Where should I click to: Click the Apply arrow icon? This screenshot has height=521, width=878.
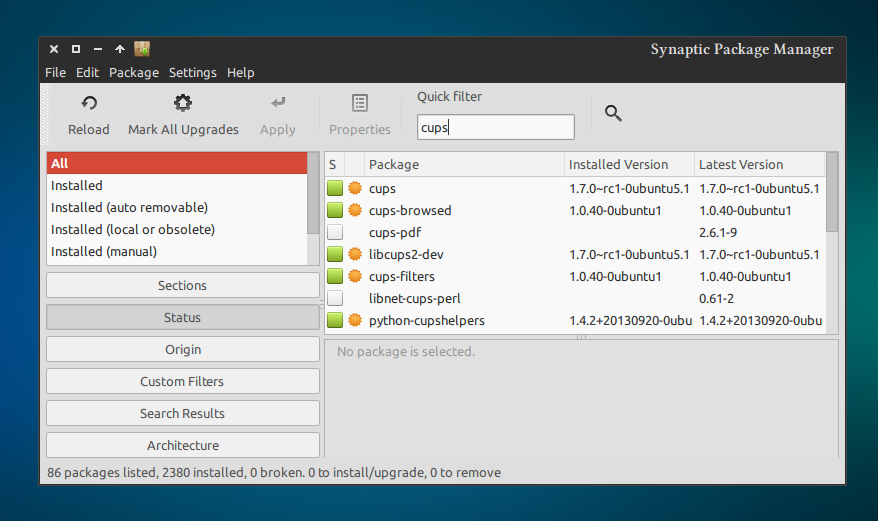click(278, 103)
